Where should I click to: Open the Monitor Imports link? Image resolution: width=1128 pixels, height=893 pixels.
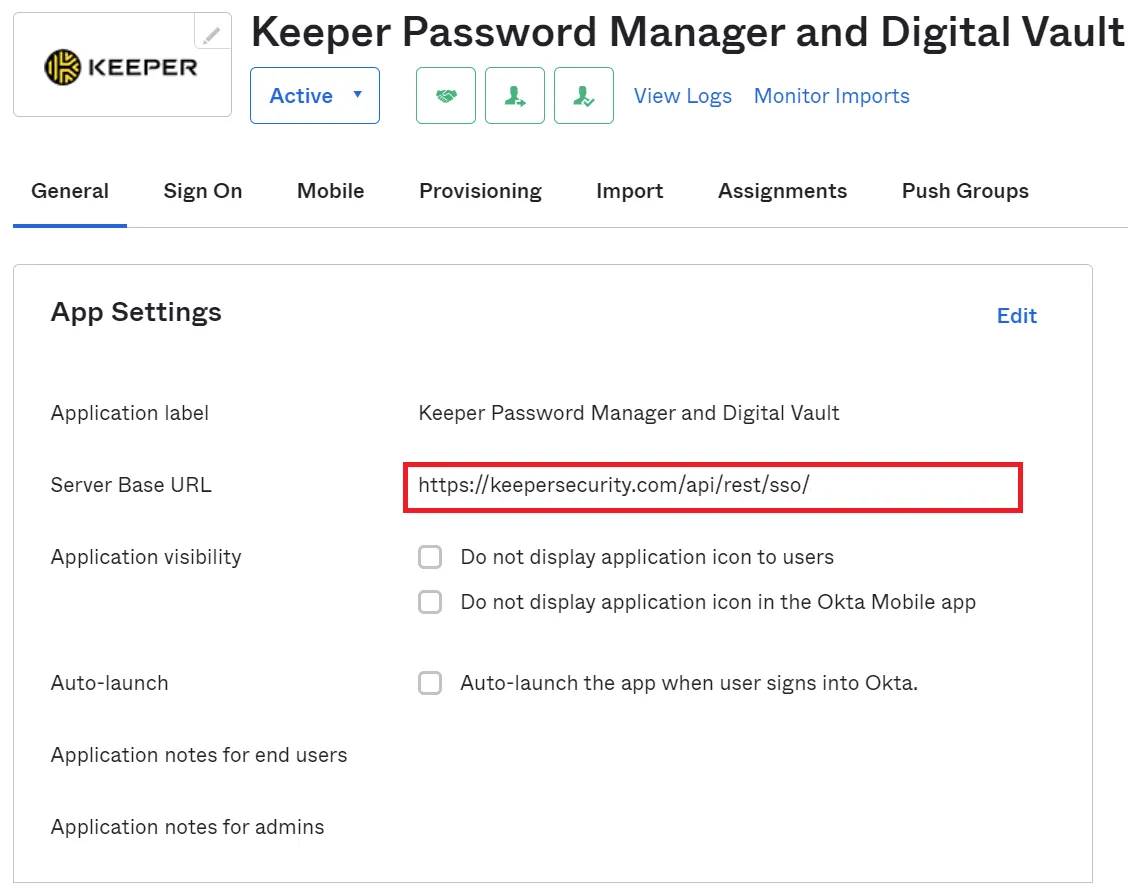pos(832,96)
